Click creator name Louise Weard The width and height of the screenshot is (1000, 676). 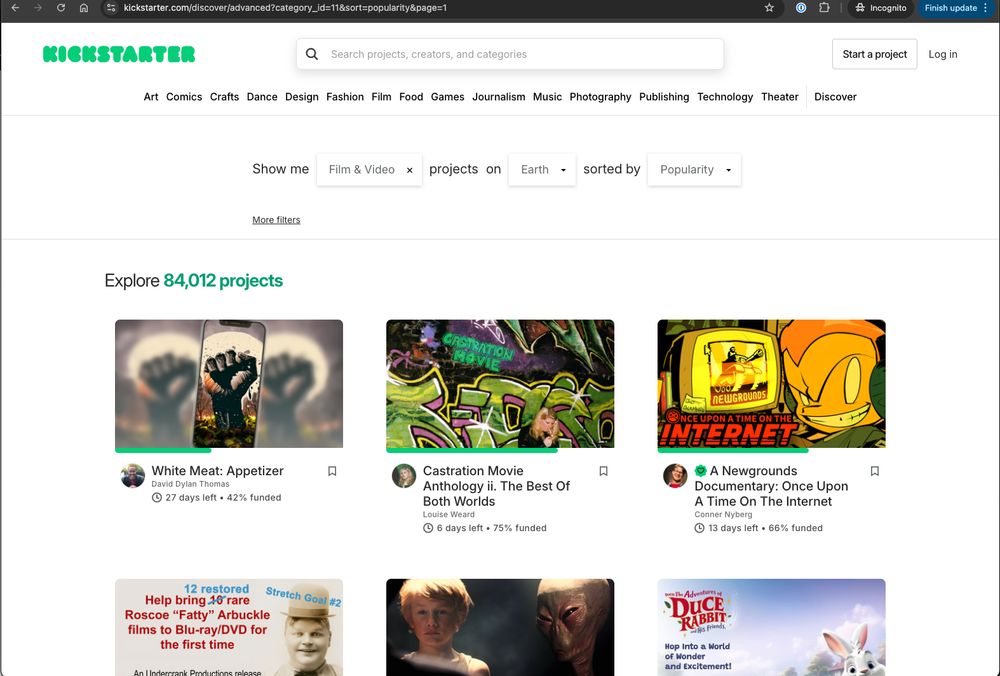point(448,515)
